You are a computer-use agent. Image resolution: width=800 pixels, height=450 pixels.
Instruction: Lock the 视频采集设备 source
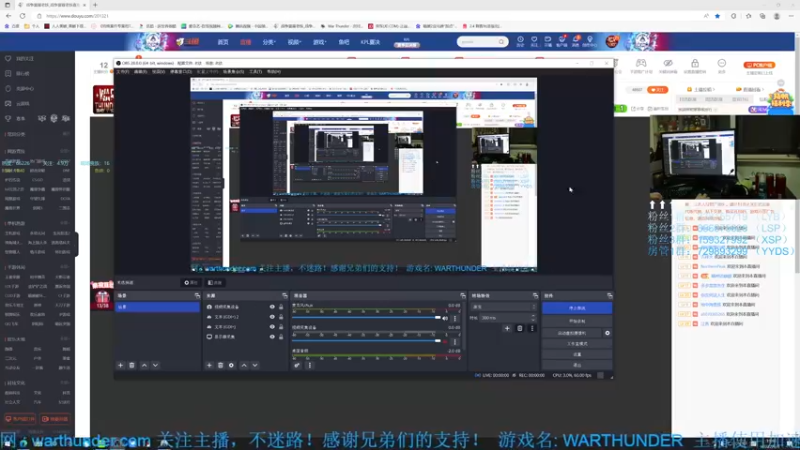click(281, 307)
